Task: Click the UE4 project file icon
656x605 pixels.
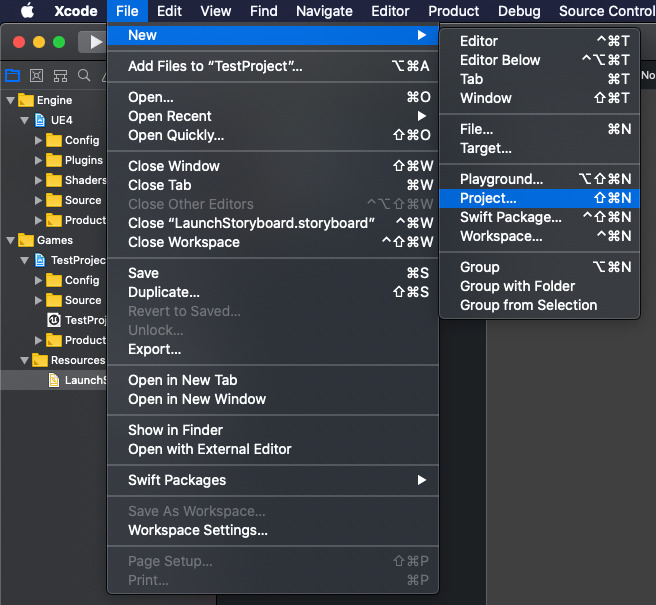Action: click(40, 120)
